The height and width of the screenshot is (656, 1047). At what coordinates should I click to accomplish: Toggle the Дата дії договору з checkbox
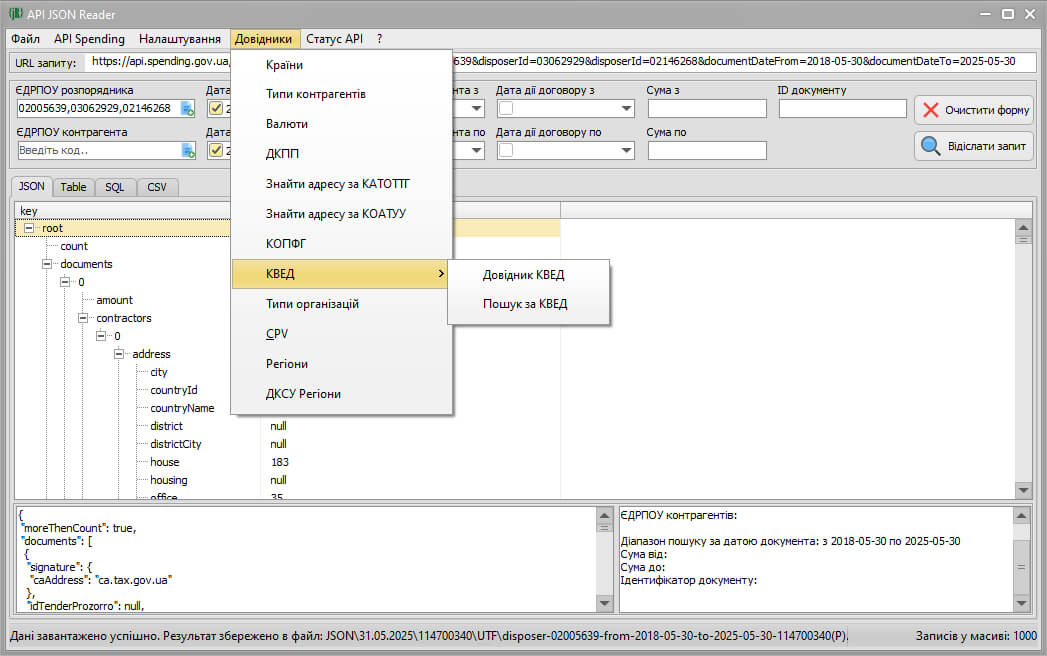click(507, 108)
